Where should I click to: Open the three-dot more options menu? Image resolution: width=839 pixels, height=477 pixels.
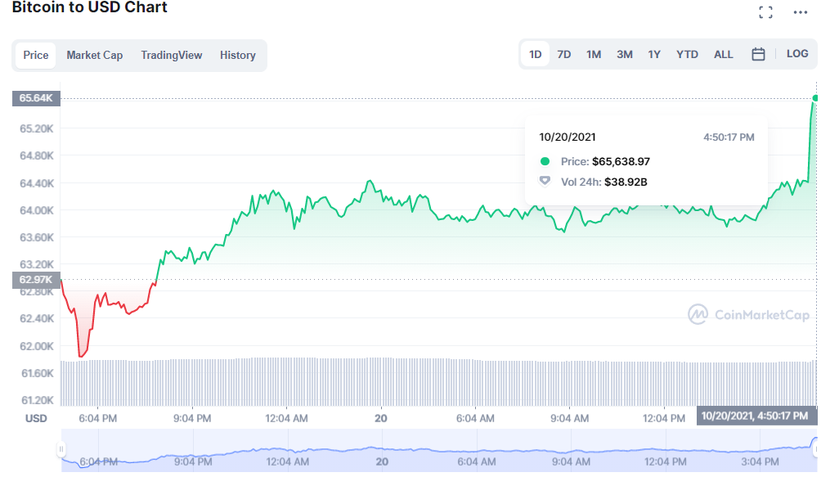click(800, 13)
